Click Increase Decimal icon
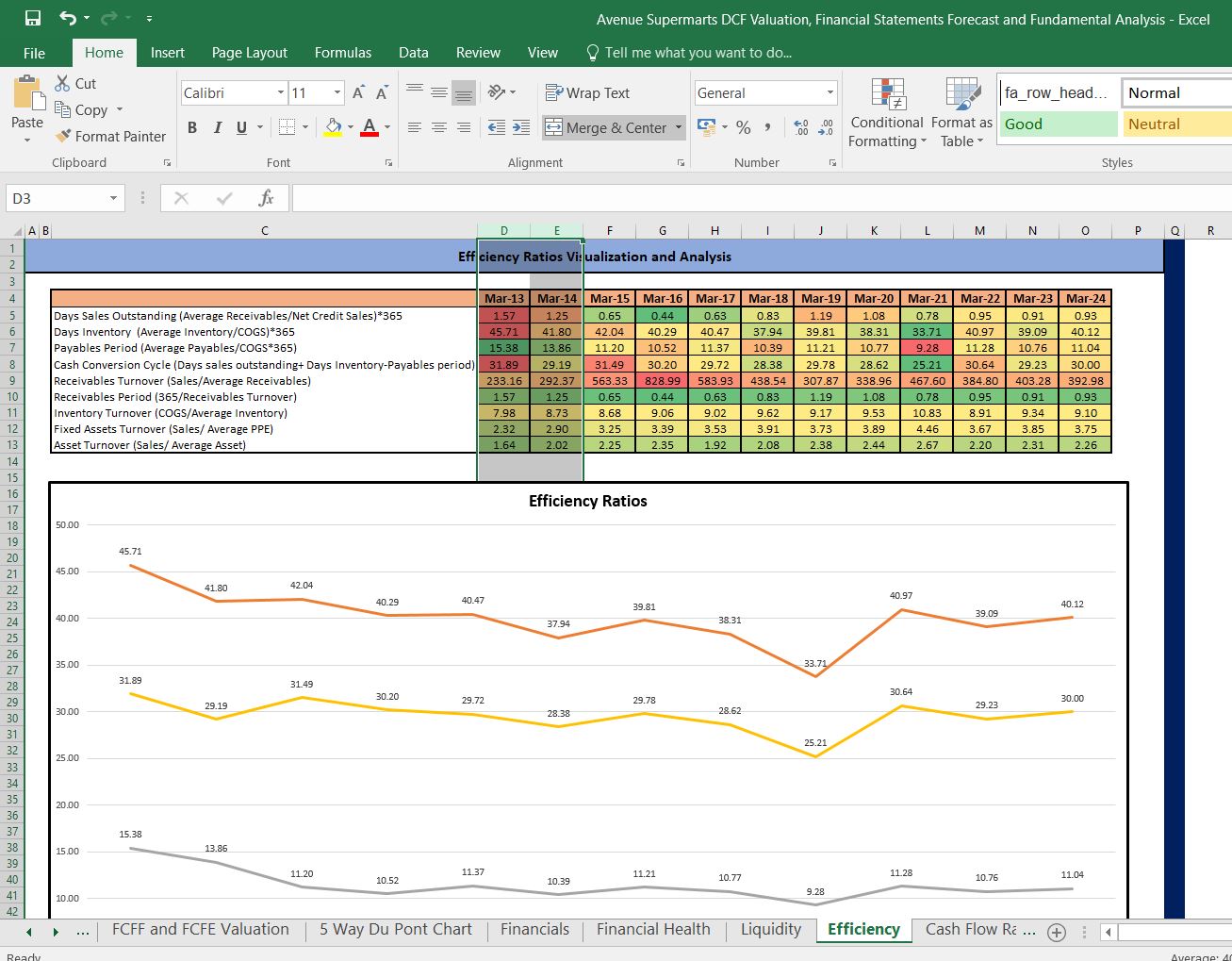 pyautogui.click(x=801, y=127)
